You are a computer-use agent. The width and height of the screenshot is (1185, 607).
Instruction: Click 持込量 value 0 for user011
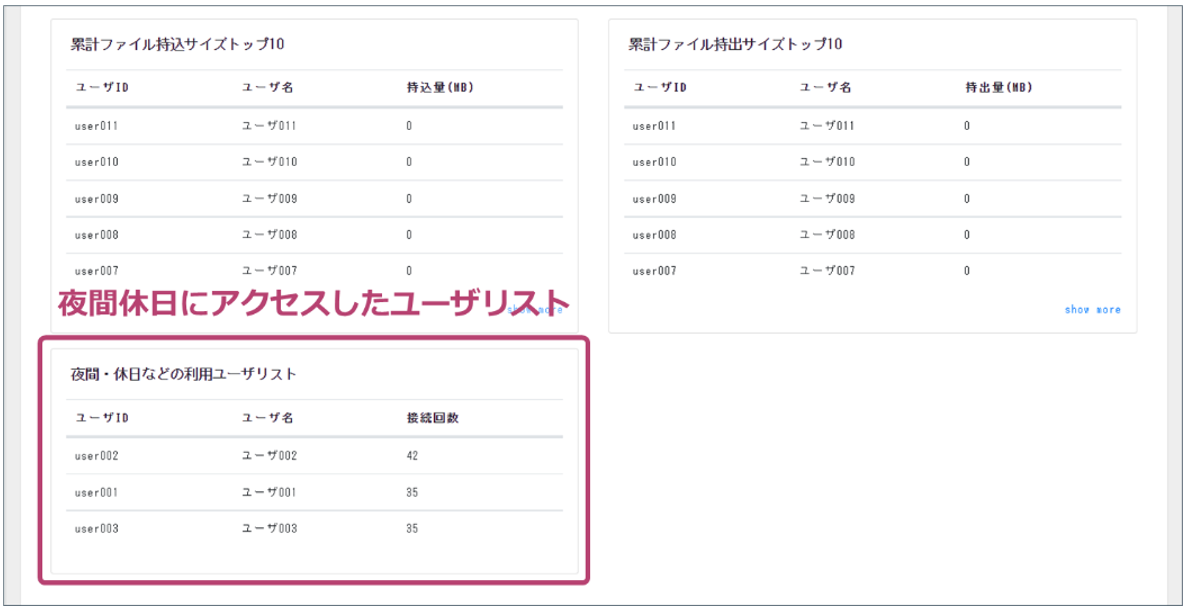[x=409, y=125]
